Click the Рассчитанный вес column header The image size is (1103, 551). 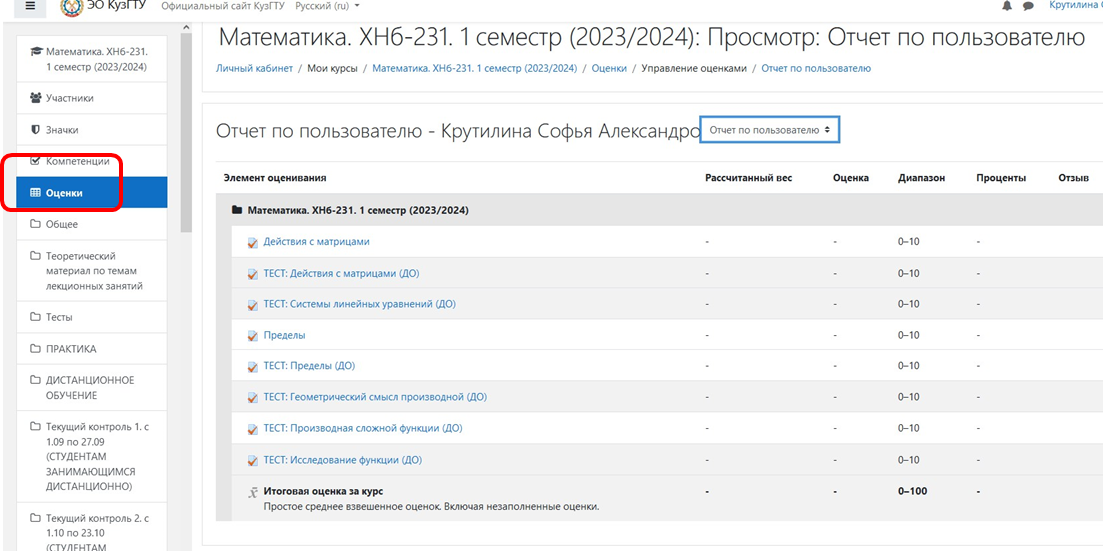pyautogui.click(x=748, y=179)
